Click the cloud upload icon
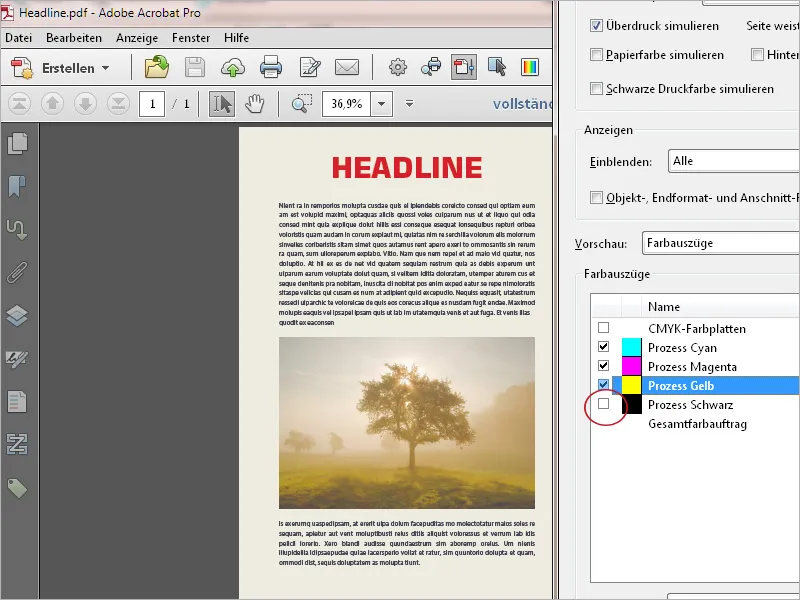Image resolution: width=800 pixels, height=600 pixels. click(233, 67)
